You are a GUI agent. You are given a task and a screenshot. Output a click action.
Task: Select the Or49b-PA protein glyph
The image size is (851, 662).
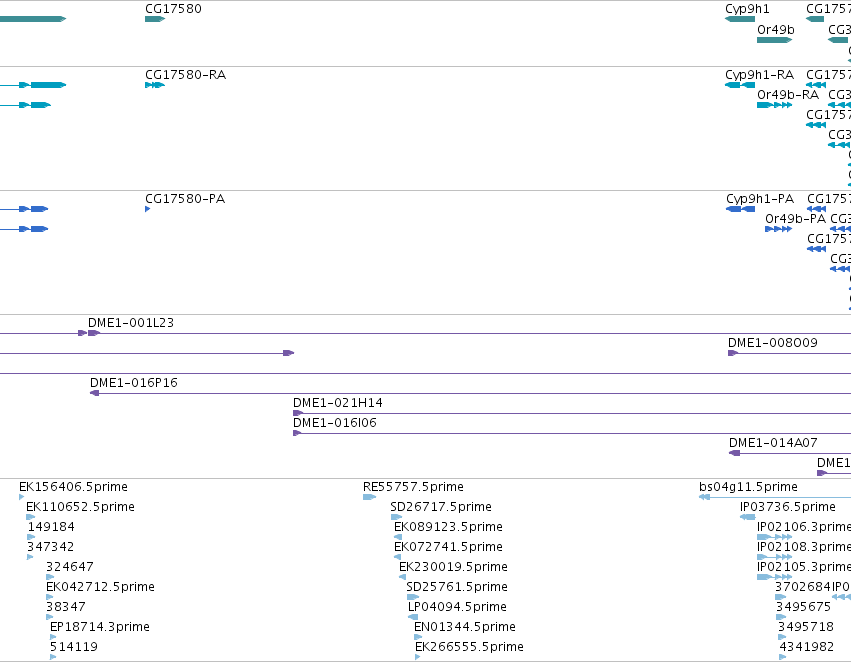(778, 229)
